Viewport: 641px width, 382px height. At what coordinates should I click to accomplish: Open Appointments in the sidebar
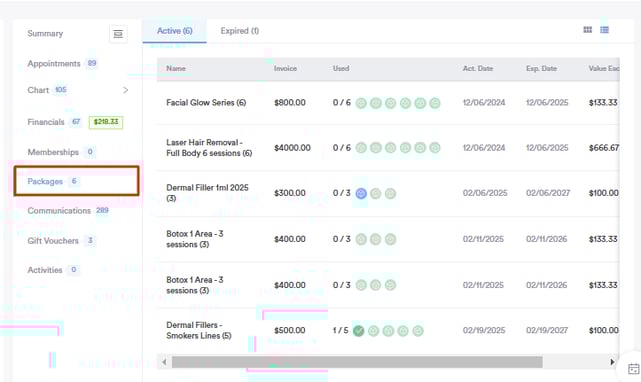tap(54, 63)
